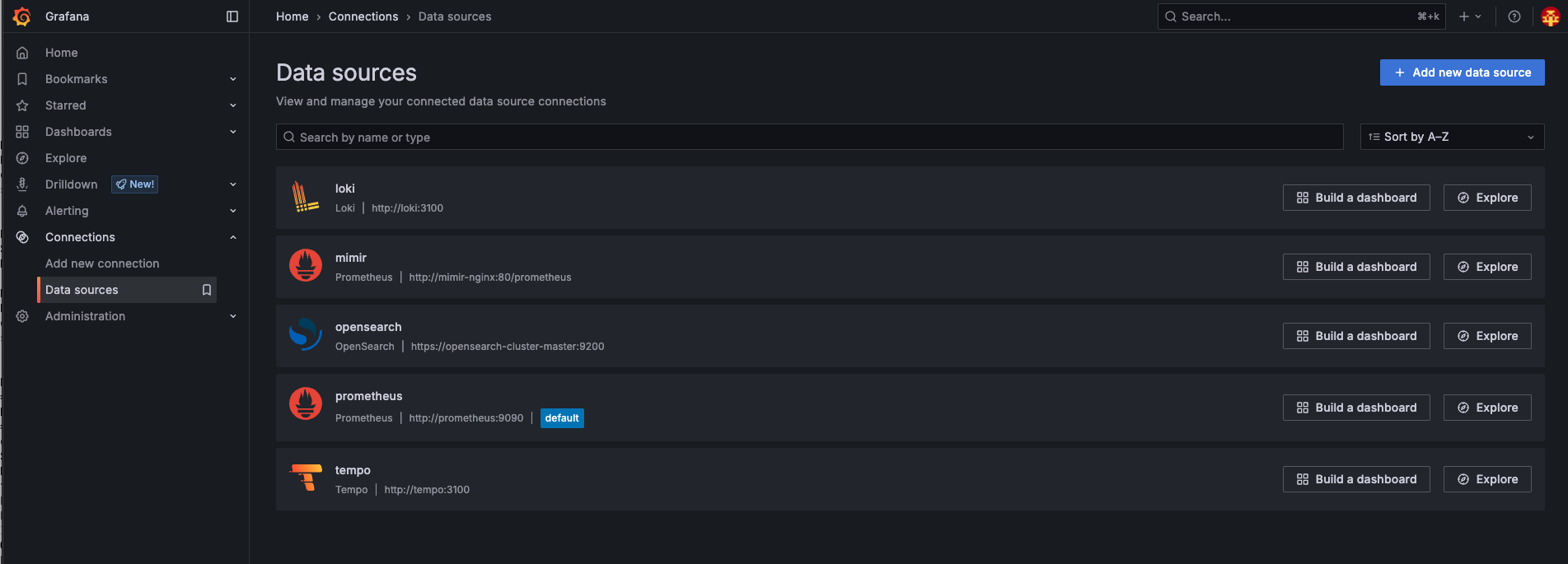Expand the Administration section chevron
Image resolution: width=1568 pixels, height=564 pixels.
point(233,316)
